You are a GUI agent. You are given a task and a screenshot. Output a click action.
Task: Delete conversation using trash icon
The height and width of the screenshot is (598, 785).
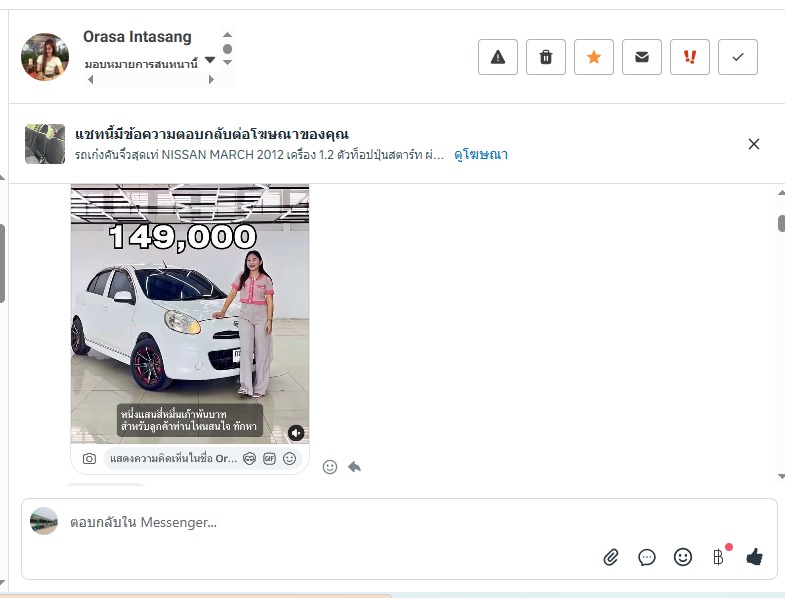point(546,57)
